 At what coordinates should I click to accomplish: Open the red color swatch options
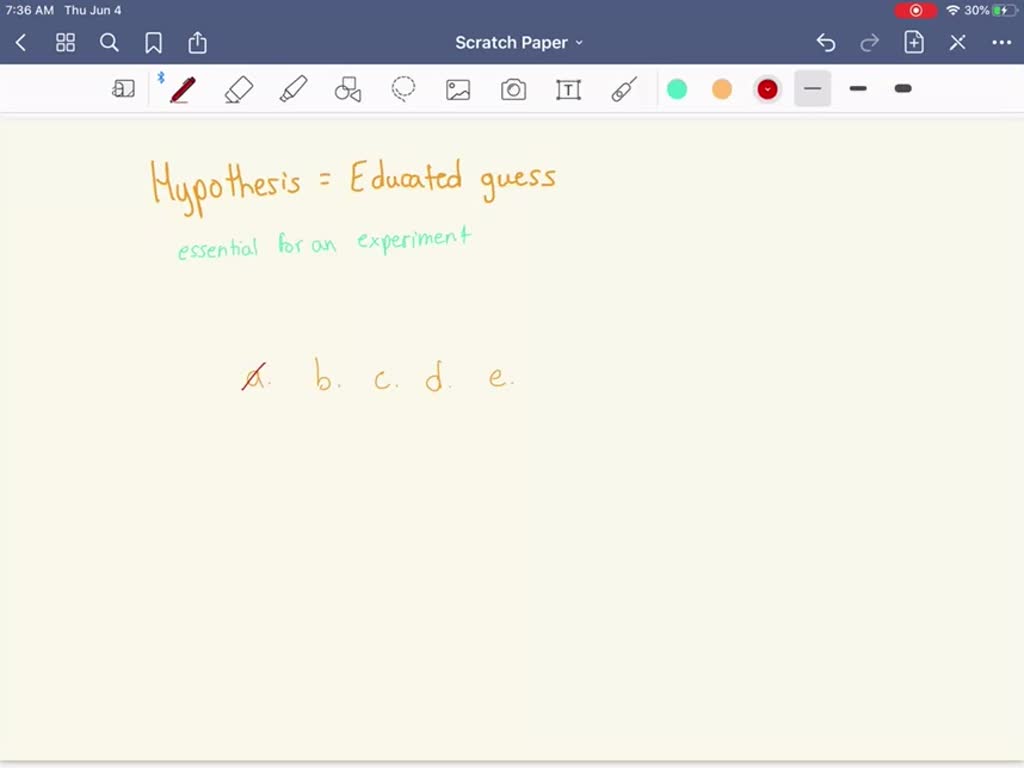coord(767,89)
